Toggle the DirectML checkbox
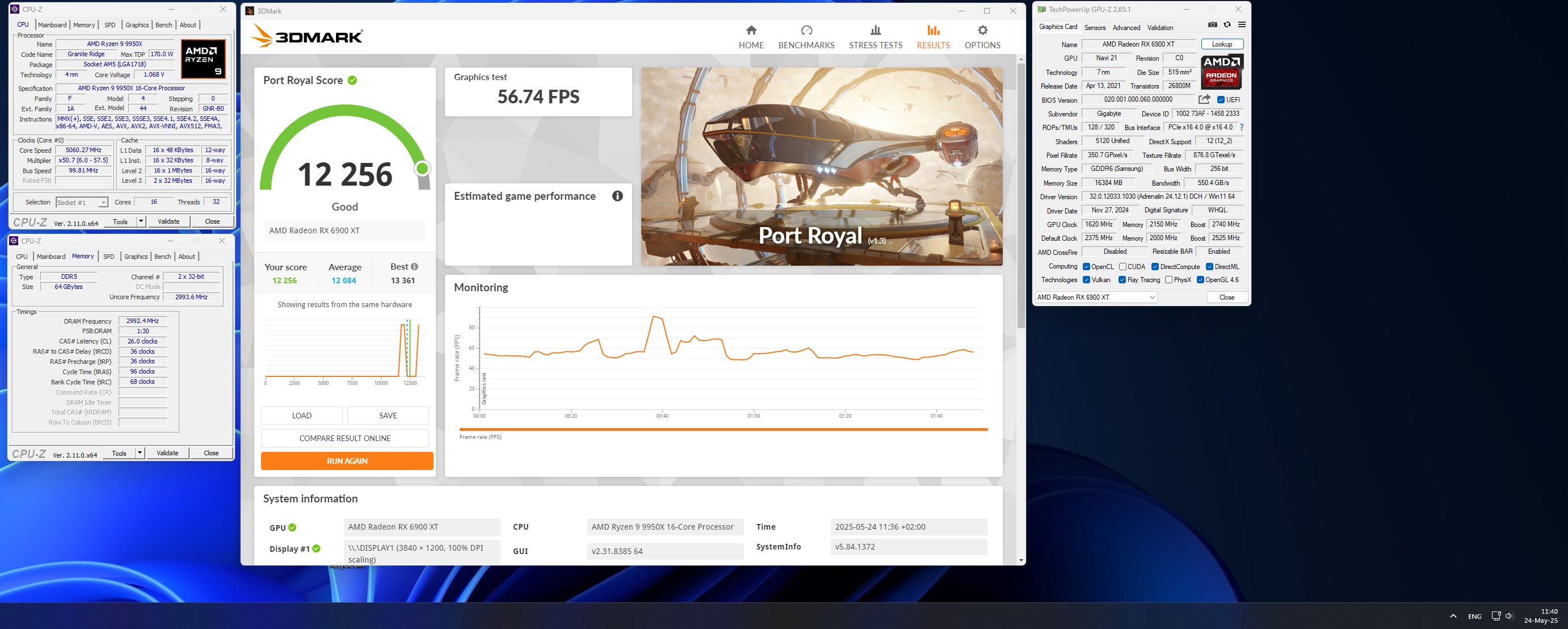 pos(1209,267)
